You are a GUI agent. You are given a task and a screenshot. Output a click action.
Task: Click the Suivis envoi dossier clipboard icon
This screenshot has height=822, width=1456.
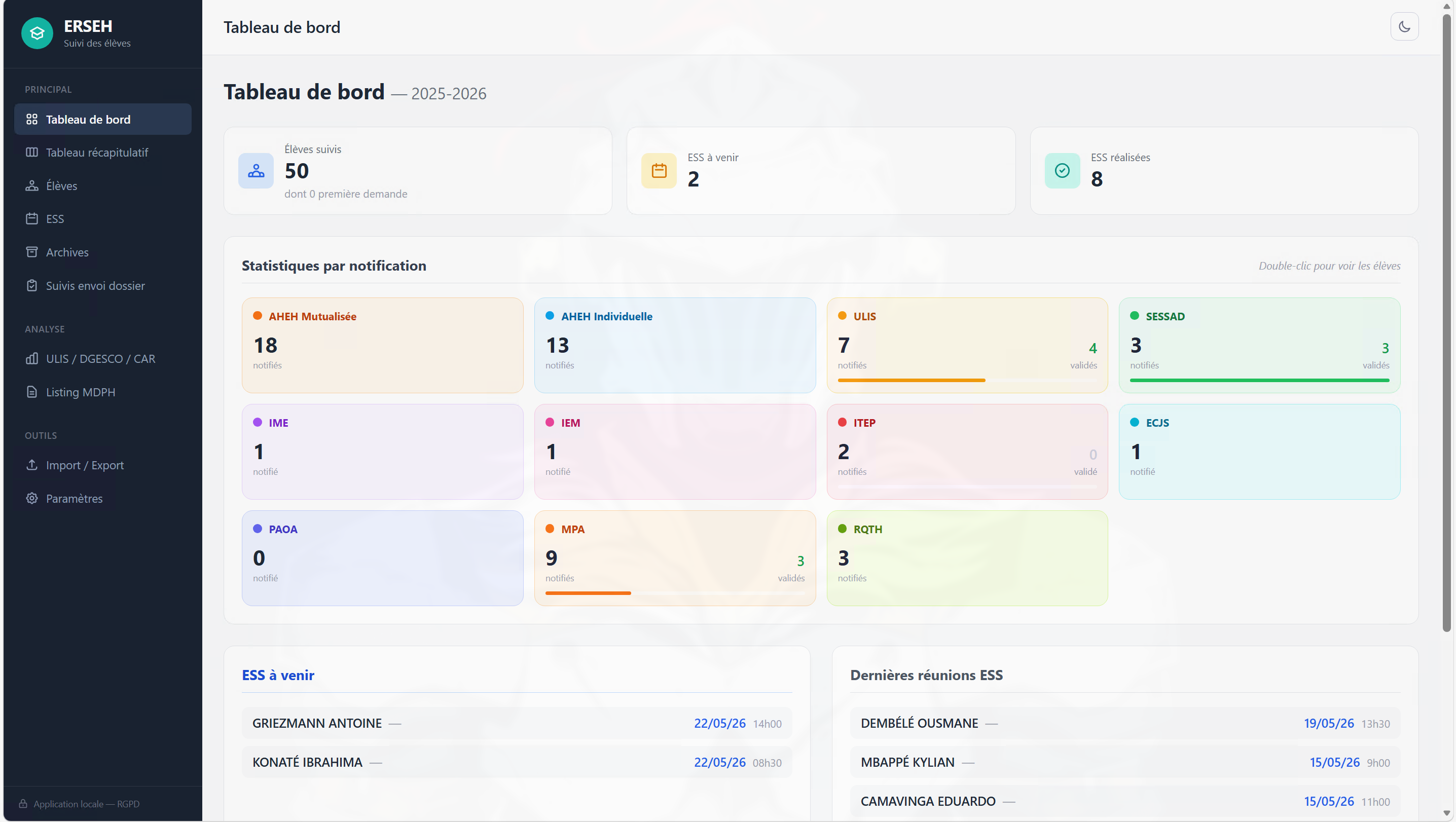pyautogui.click(x=31, y=285)
